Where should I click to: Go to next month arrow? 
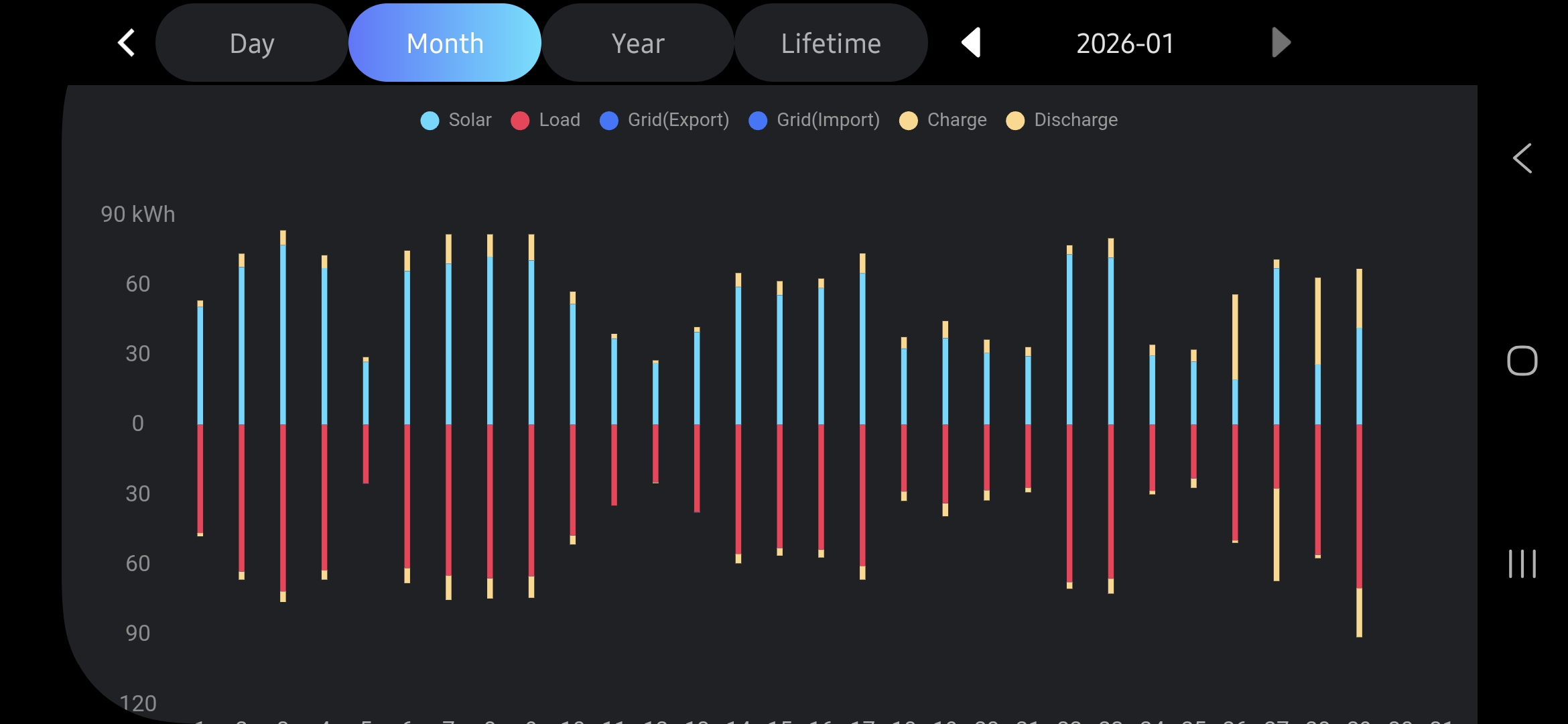1281,43
